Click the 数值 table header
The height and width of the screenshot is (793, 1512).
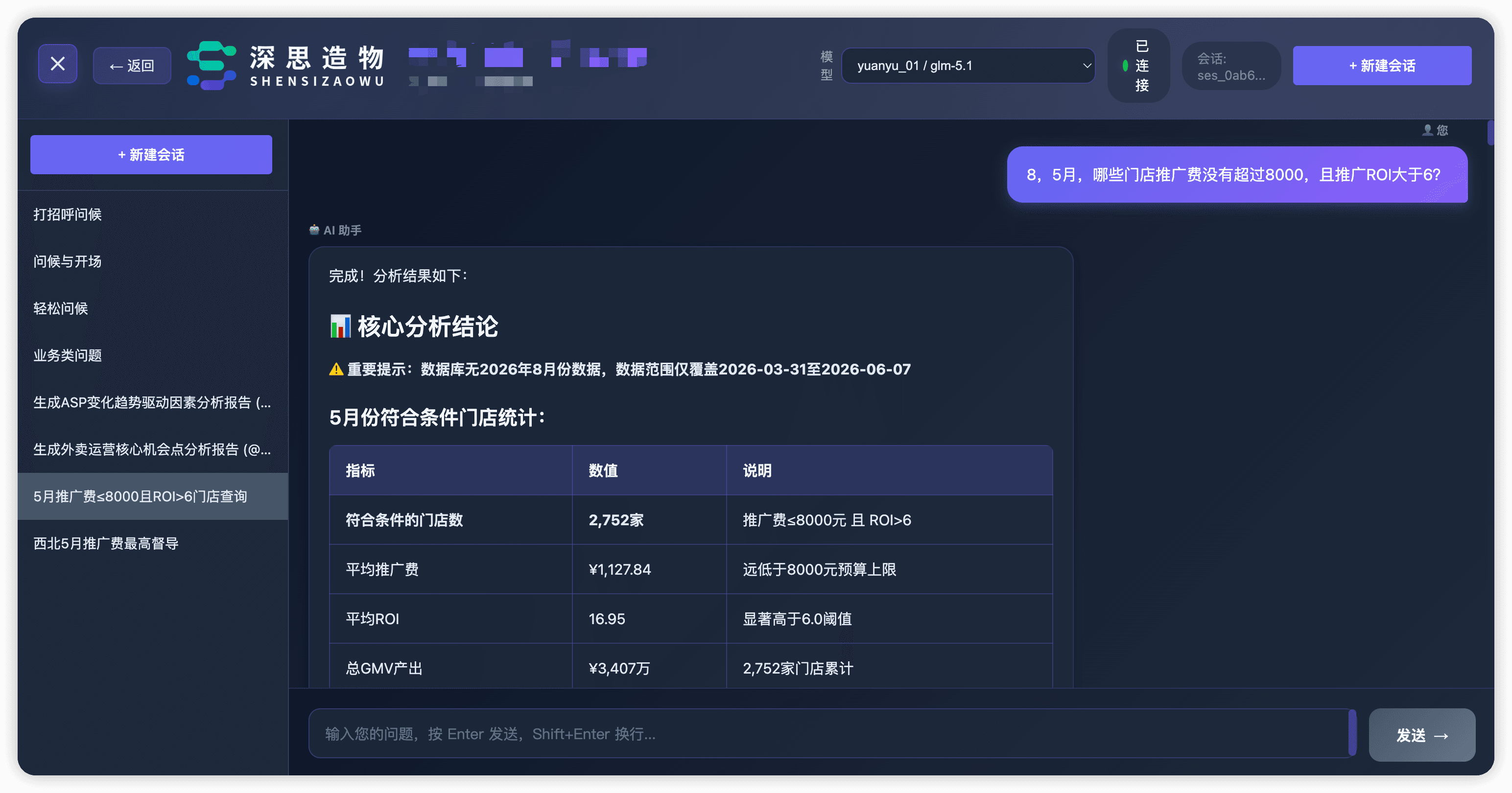[x=649, y=470]
